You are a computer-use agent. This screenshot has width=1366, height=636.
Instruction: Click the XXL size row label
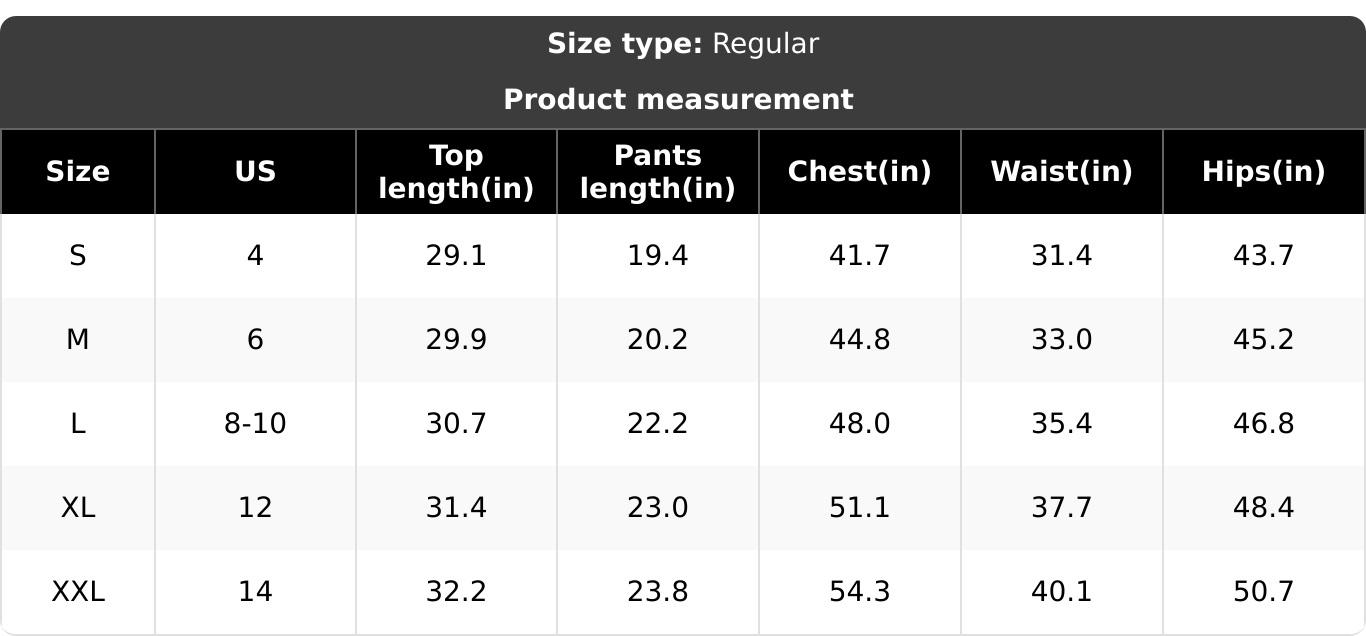[x=77, y=592]
